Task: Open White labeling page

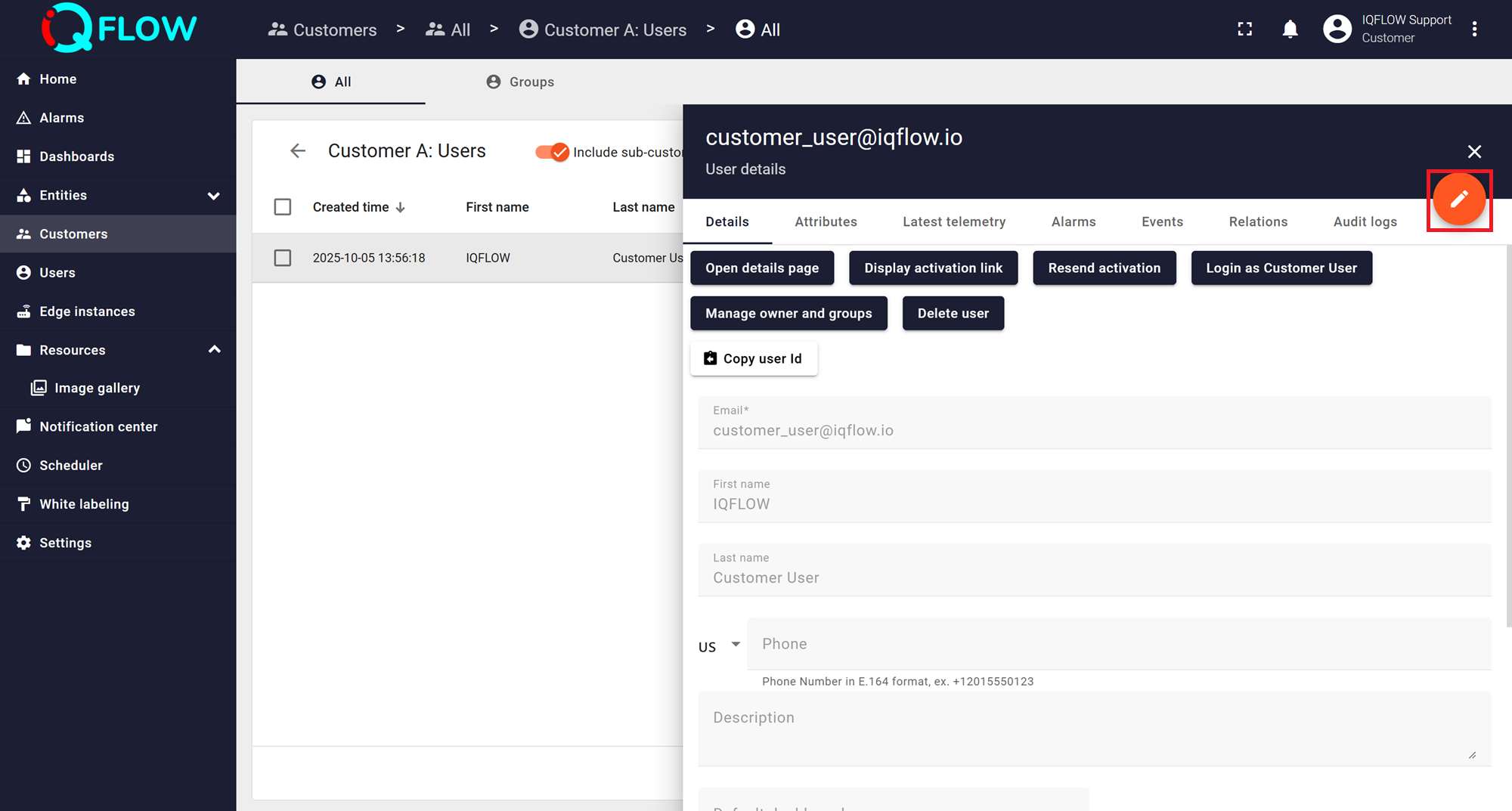Action: pyautogui.click(x=84, y=504)
